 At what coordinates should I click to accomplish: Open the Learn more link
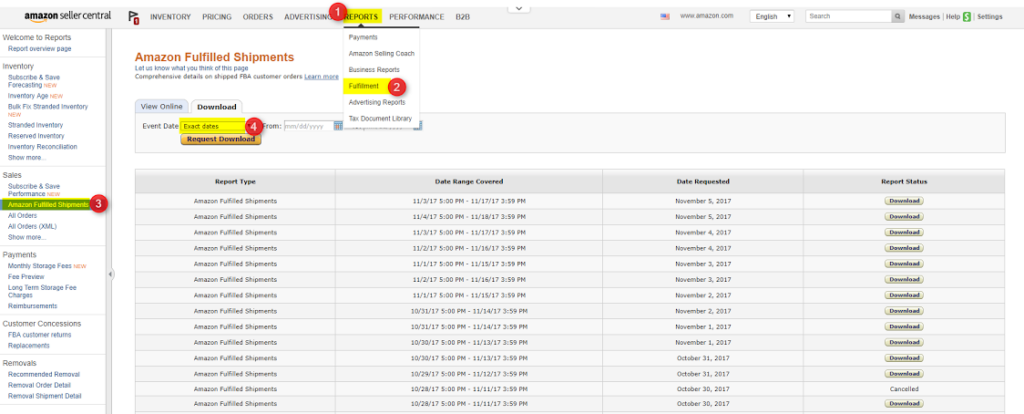pyautogui.click(x=321, y=76)
